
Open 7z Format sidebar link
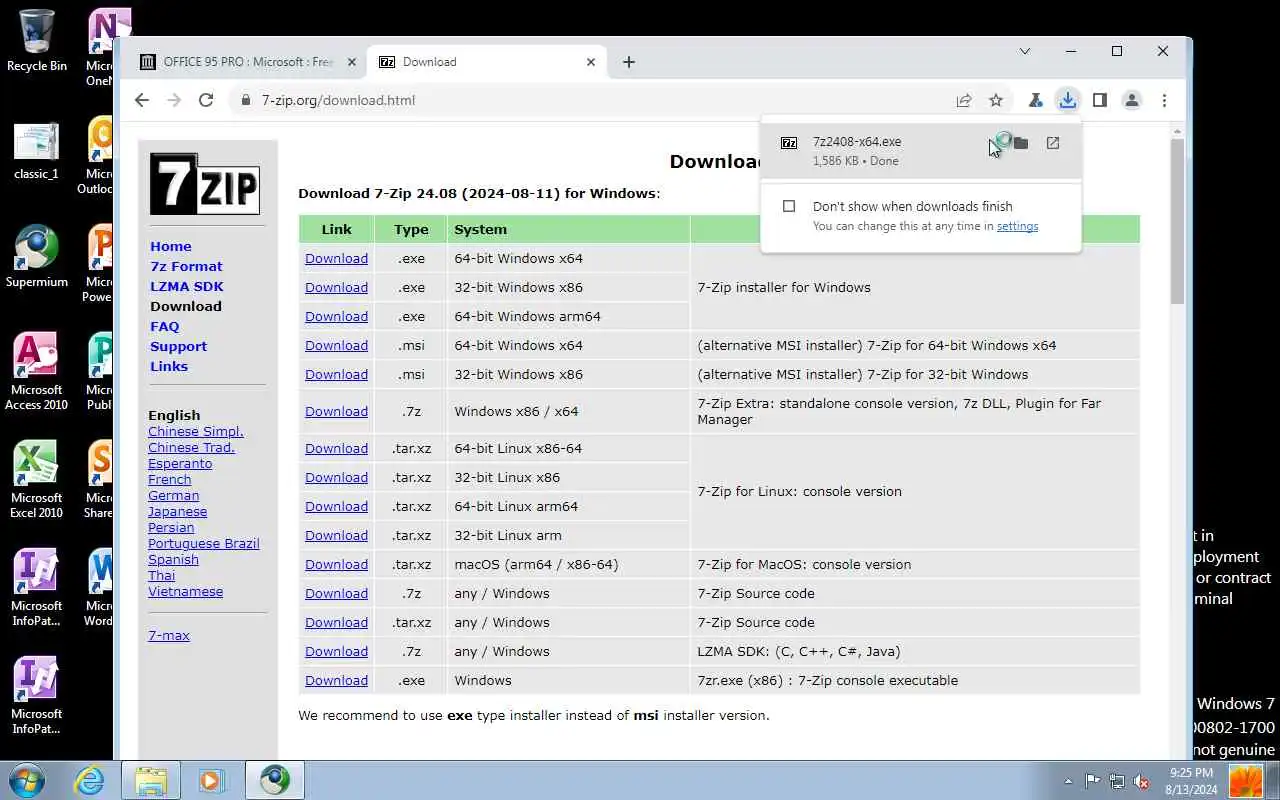pyautogui.click(x=186, y=266)
